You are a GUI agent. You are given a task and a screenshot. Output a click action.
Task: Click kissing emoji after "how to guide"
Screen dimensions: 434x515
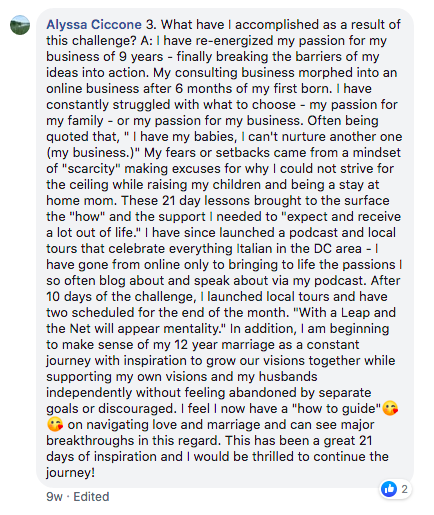390,409
